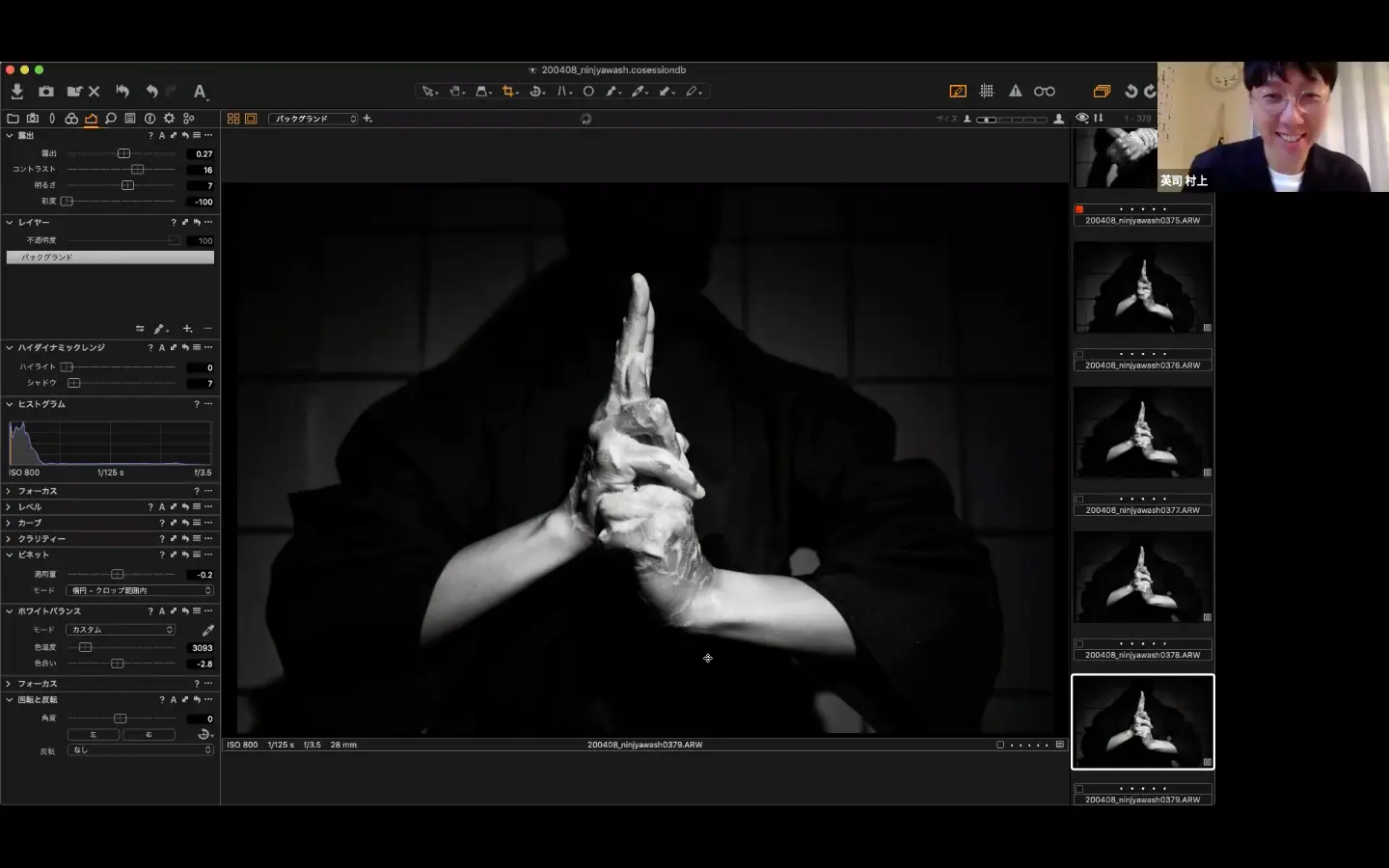Viewport: 1389px width, 868px height.
Task: Click the color tag box of 200408_ninjyawash0378.ARW
Action: point(1079,643)
